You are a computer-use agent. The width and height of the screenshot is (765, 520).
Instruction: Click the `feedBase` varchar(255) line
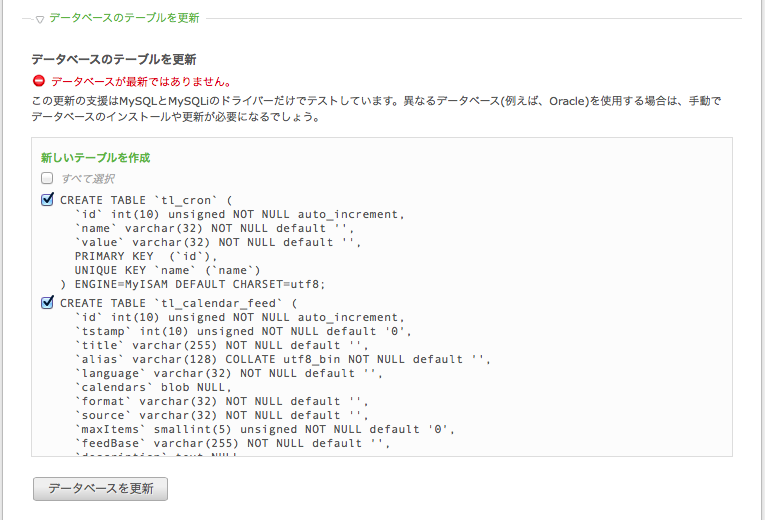[x=233, y=444]
